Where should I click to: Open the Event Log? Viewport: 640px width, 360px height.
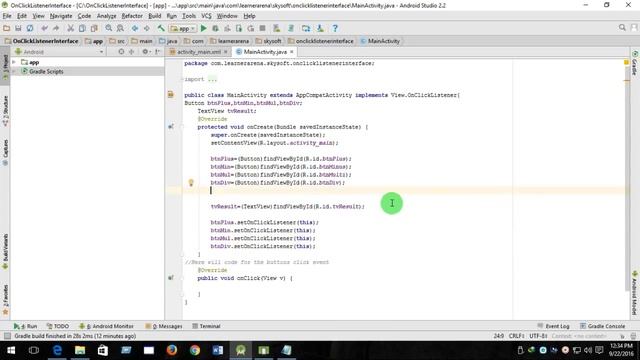click(553, 326)
